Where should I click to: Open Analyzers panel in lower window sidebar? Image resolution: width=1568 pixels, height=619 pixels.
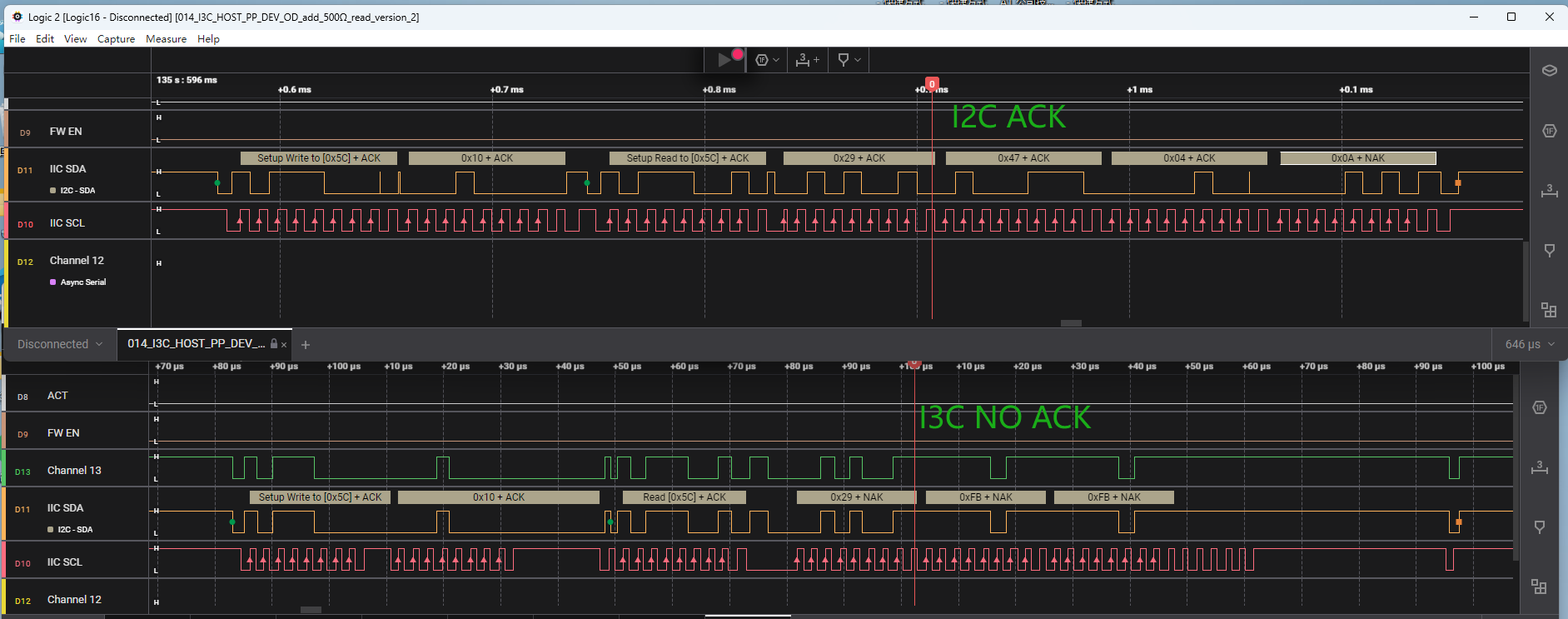point(1540,407)
